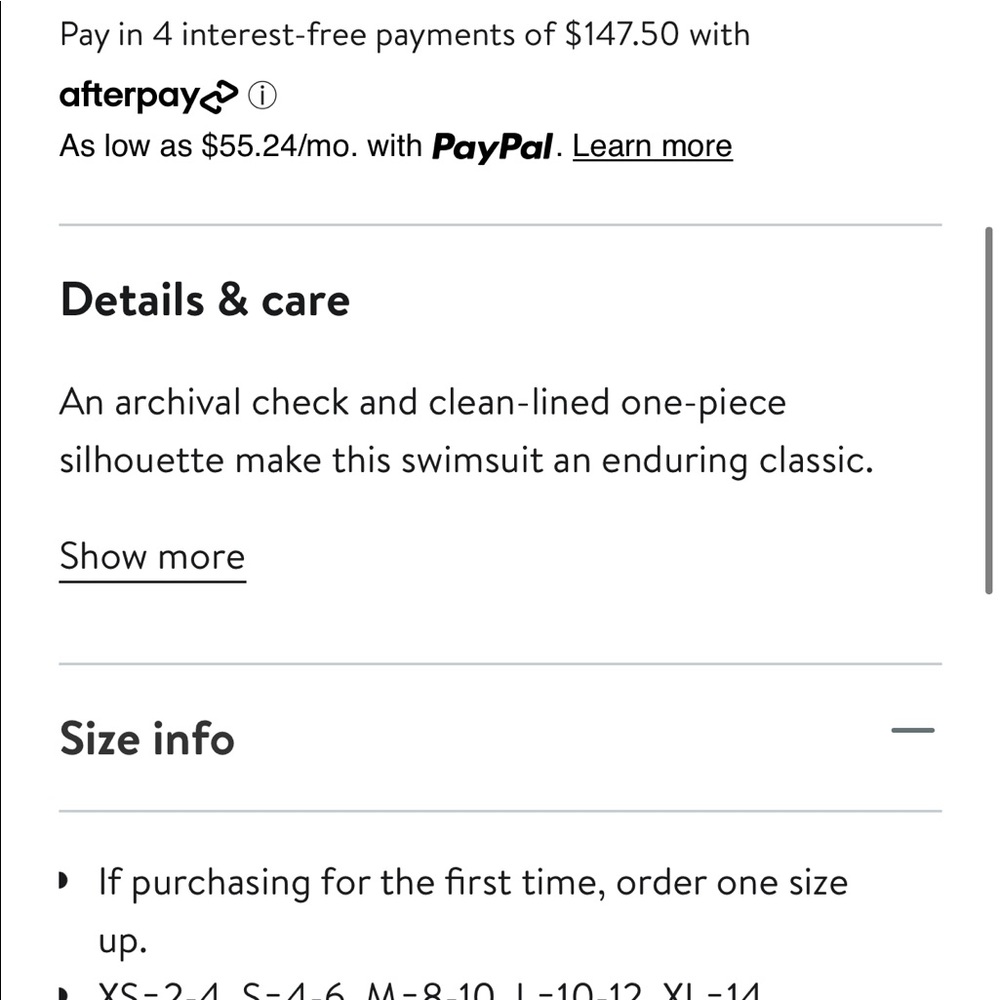Open the PayPal Learn more link
1000x1000 pixels.
[x=652, y=146]
